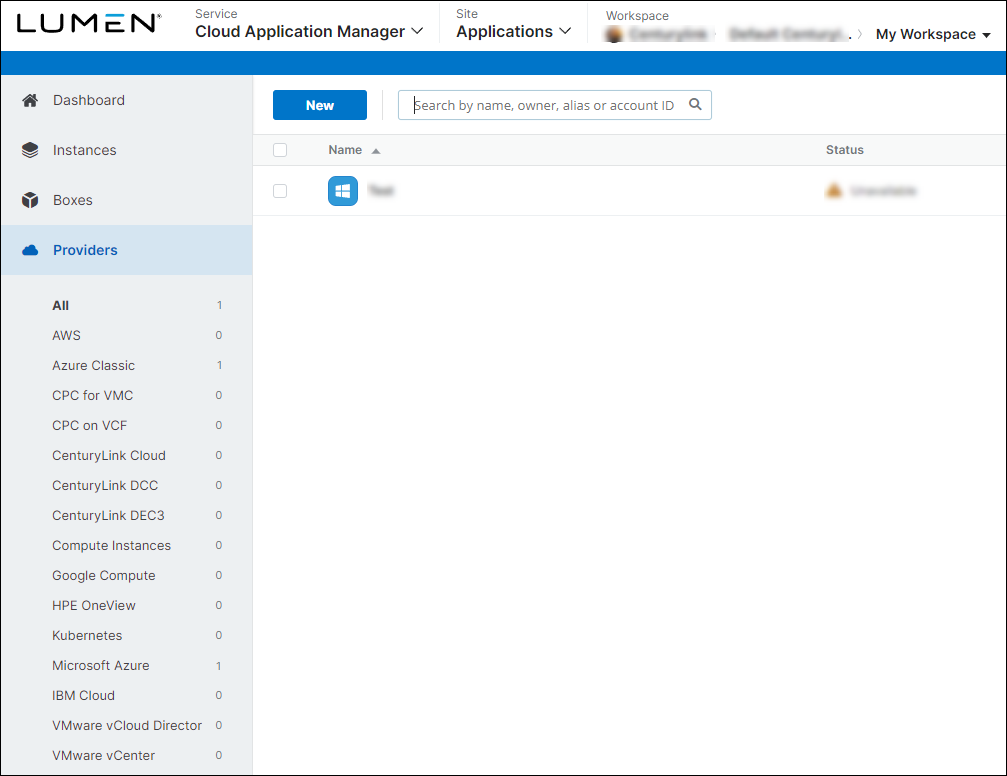1007x776 pixels.
Task: Filter providers by CenturyLink DCC
Action: click(105, 486)
